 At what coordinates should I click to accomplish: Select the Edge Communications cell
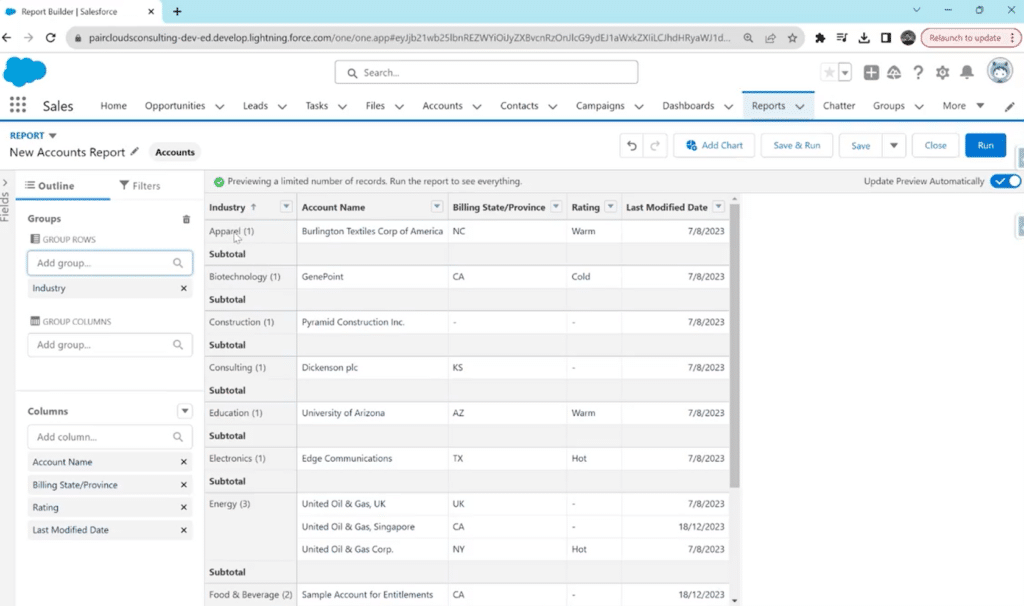pos(372,458)
